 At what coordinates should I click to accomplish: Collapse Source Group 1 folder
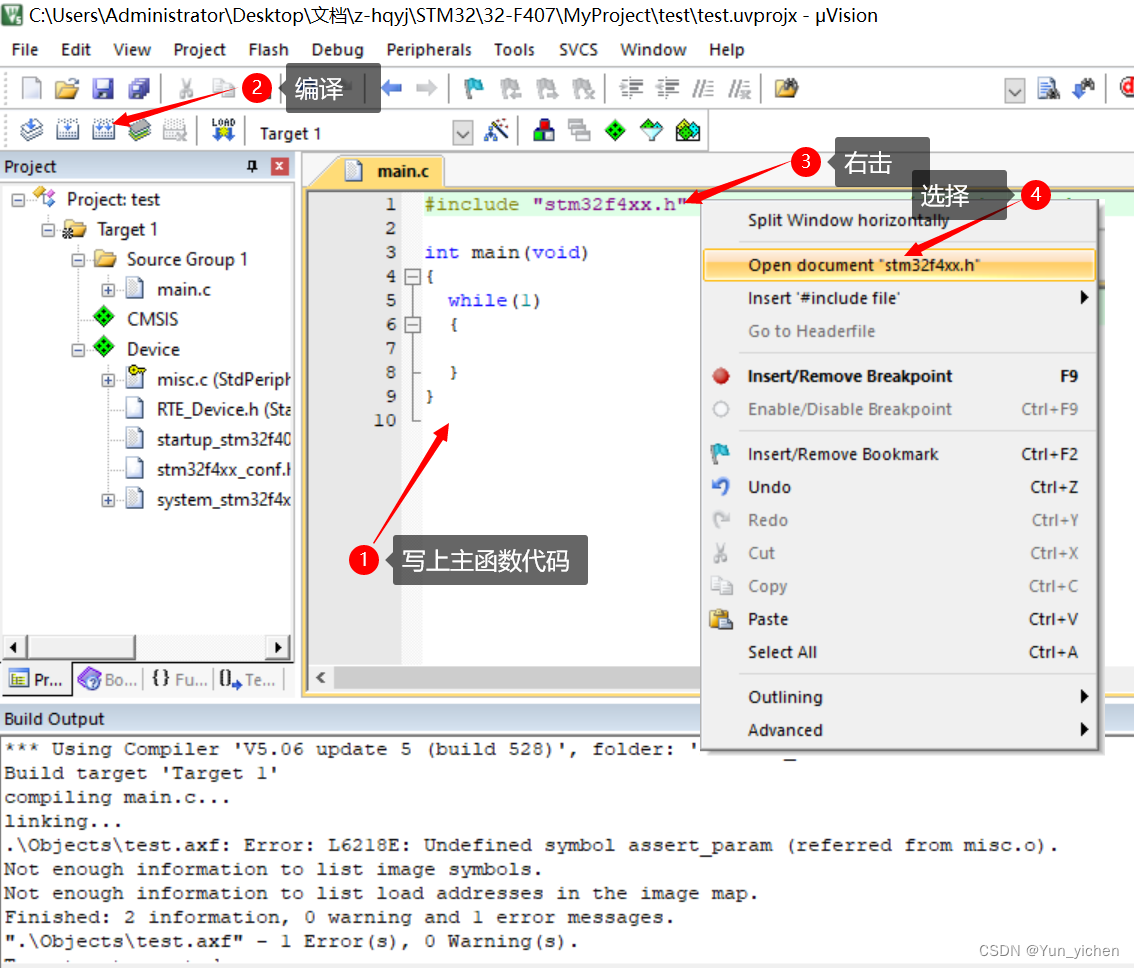coord(78,260)
